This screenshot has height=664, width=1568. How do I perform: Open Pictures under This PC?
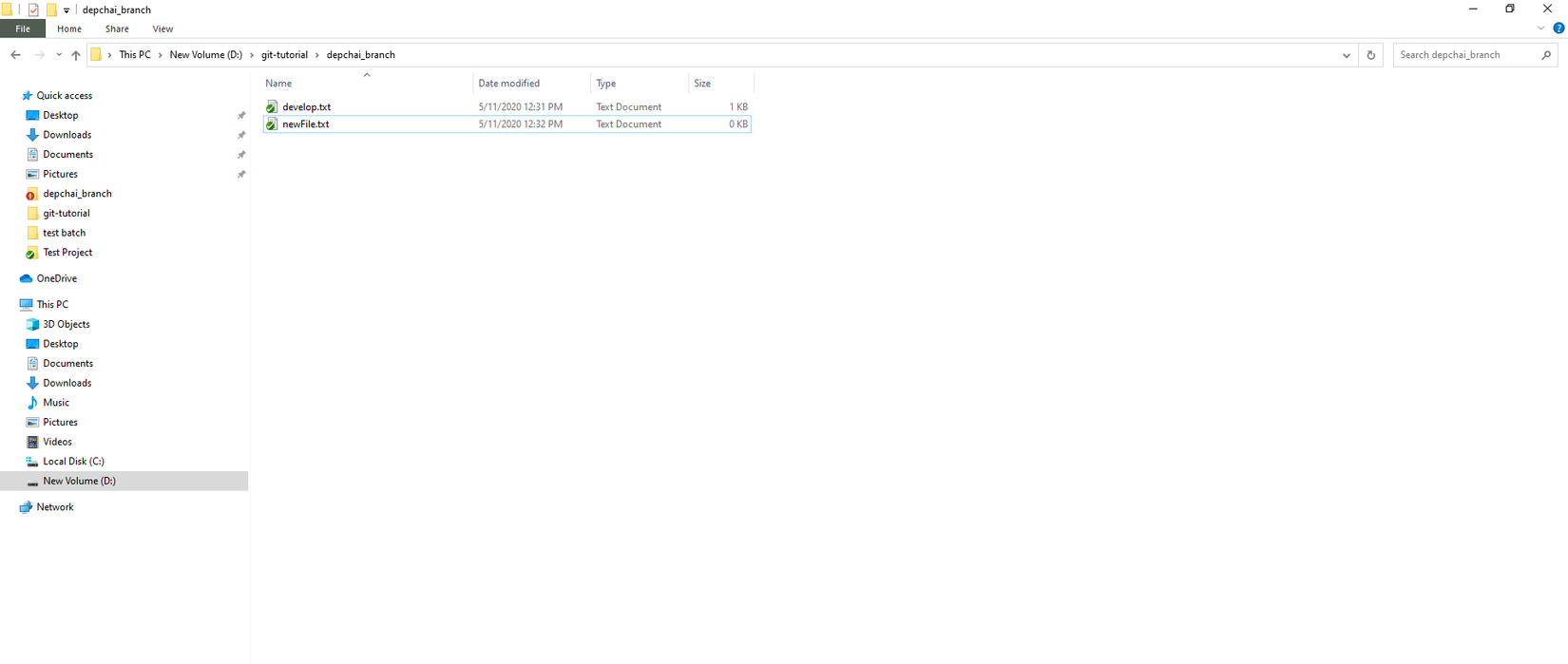60,423
